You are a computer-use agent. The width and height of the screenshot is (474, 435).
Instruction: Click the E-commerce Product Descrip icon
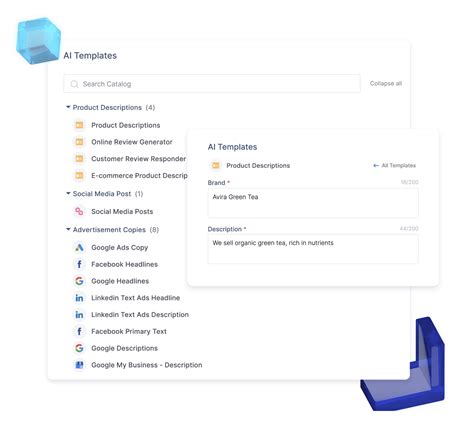tap(79, 175)
